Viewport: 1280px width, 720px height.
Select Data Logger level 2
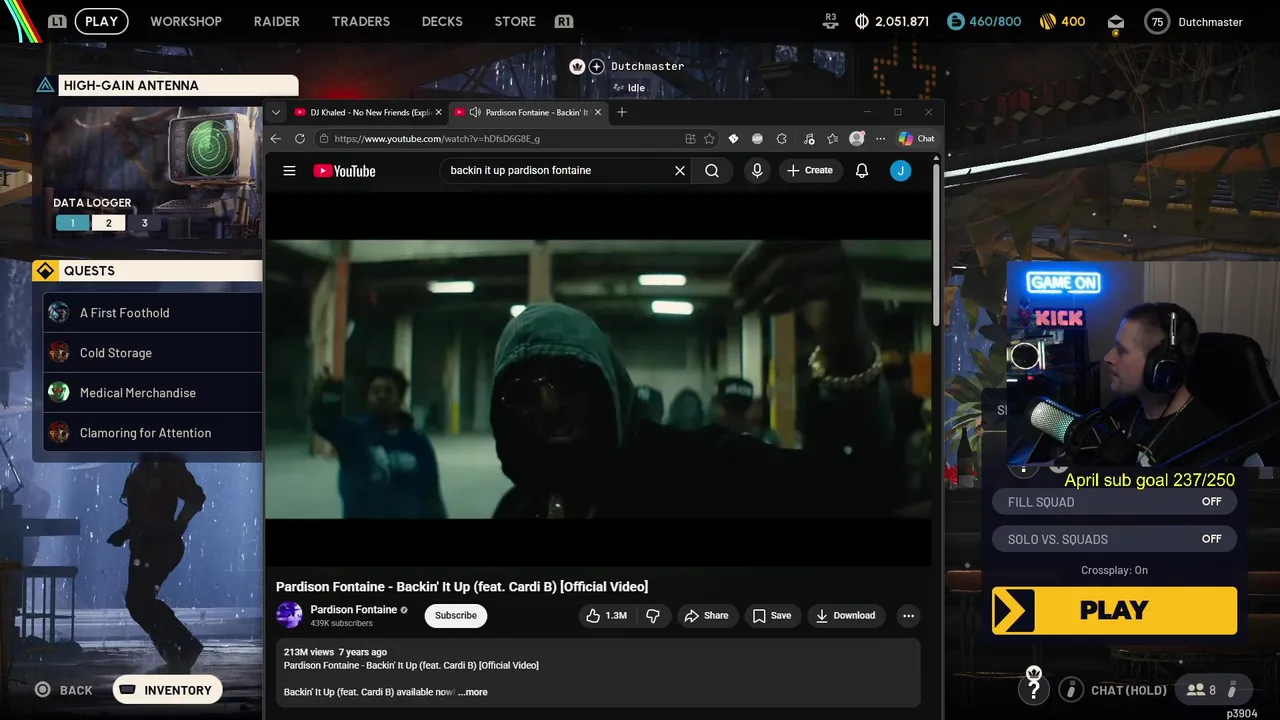109,223
